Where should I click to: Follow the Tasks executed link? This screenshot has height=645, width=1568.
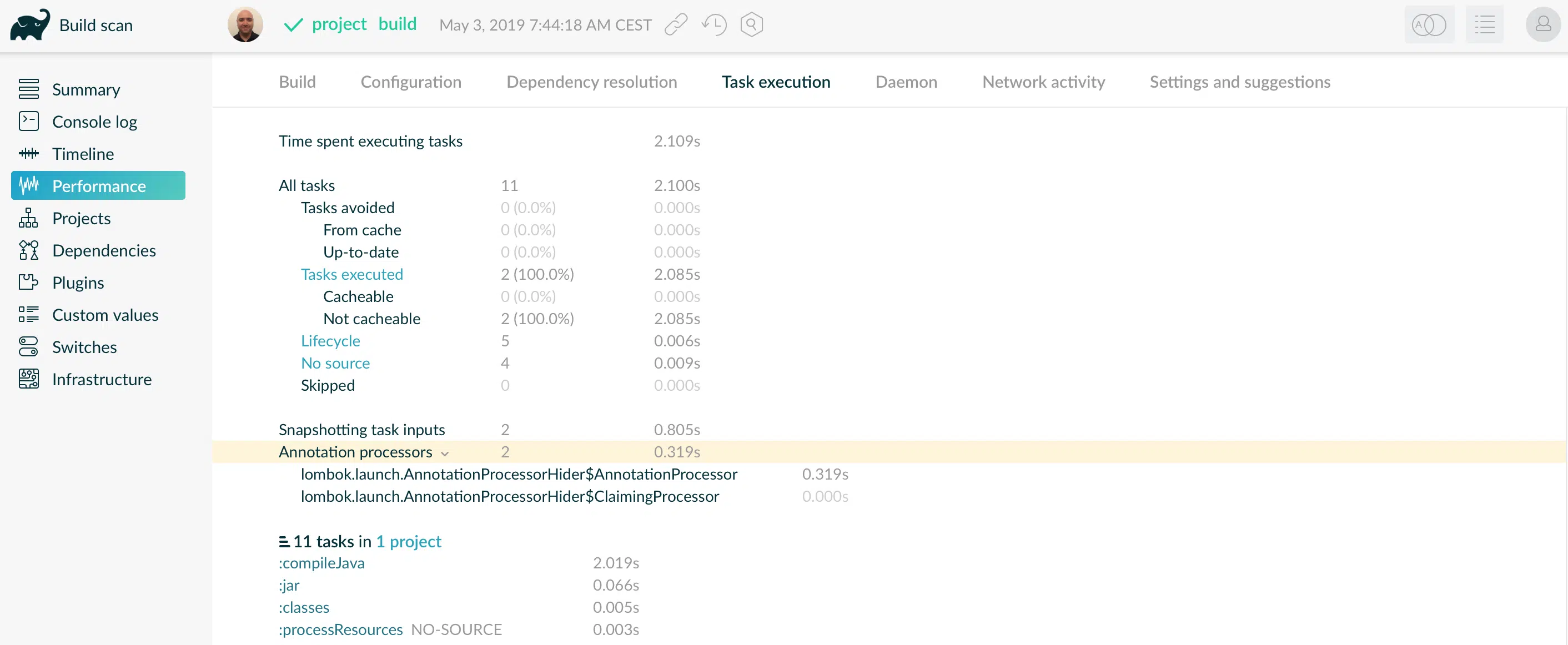click(351, 274)
